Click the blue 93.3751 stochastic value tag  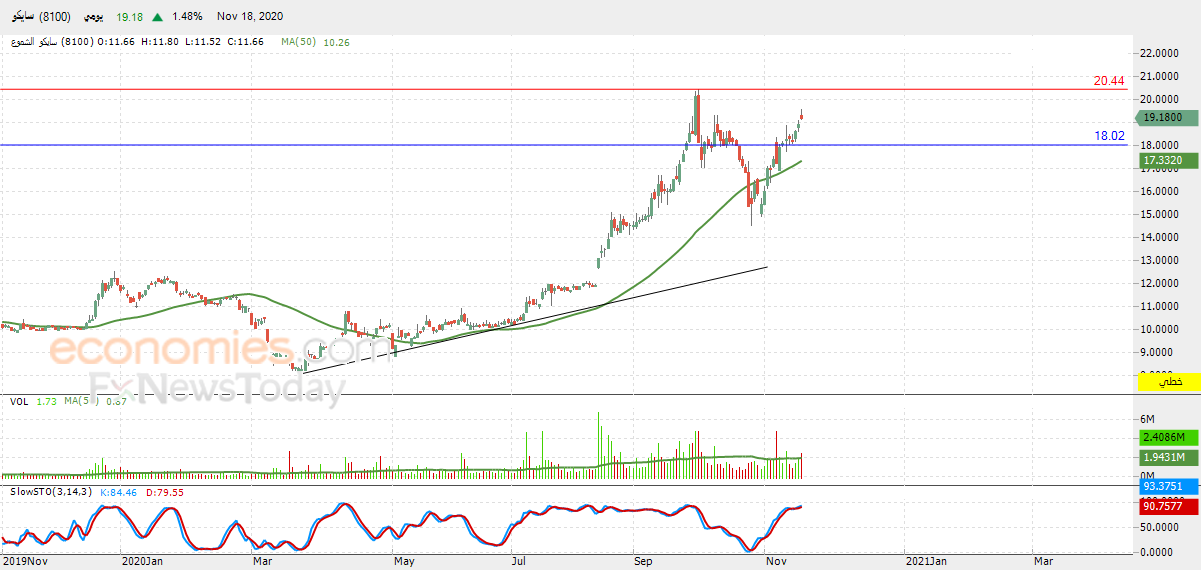(x=1166, y=487)
